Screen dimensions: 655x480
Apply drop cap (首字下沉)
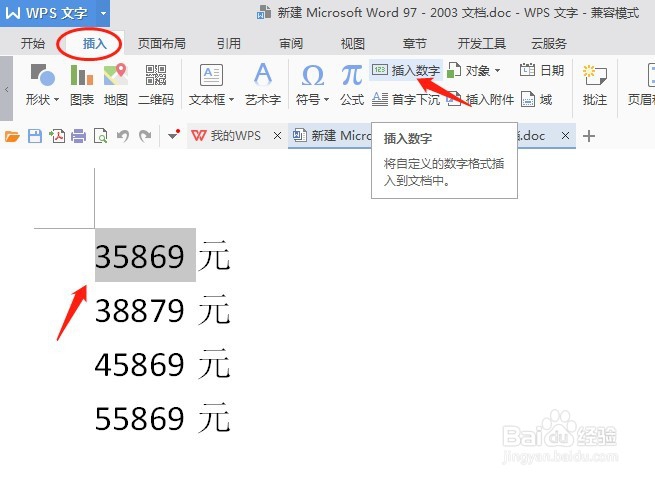click(406, 99)
